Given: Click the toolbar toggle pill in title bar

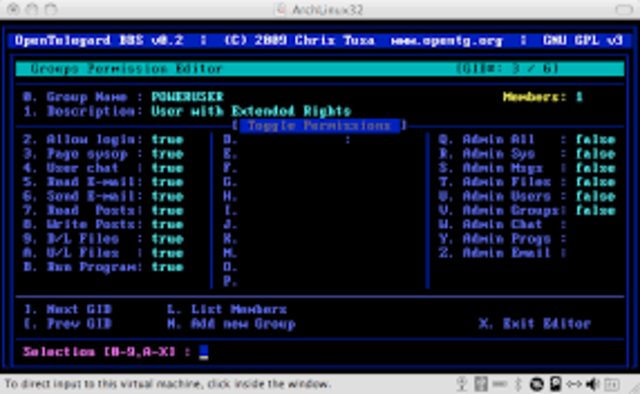Looking at the screenshot, I should [623, 9].
